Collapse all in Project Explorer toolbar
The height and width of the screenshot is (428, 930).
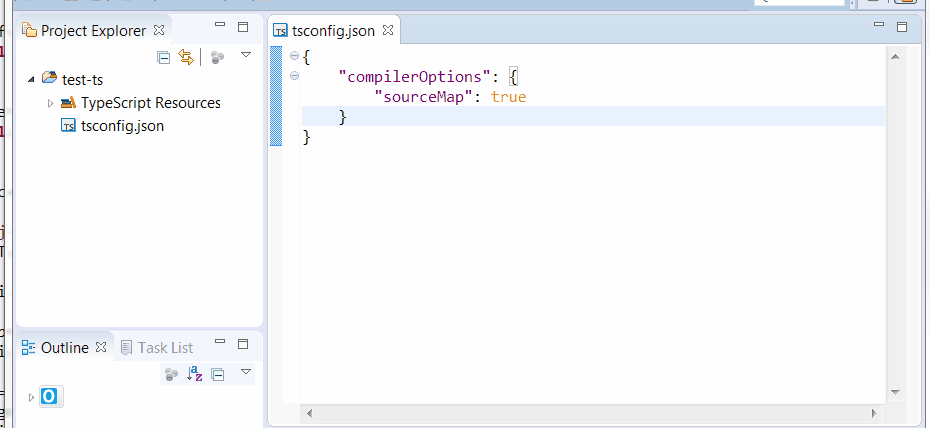[x=164, y=57]
